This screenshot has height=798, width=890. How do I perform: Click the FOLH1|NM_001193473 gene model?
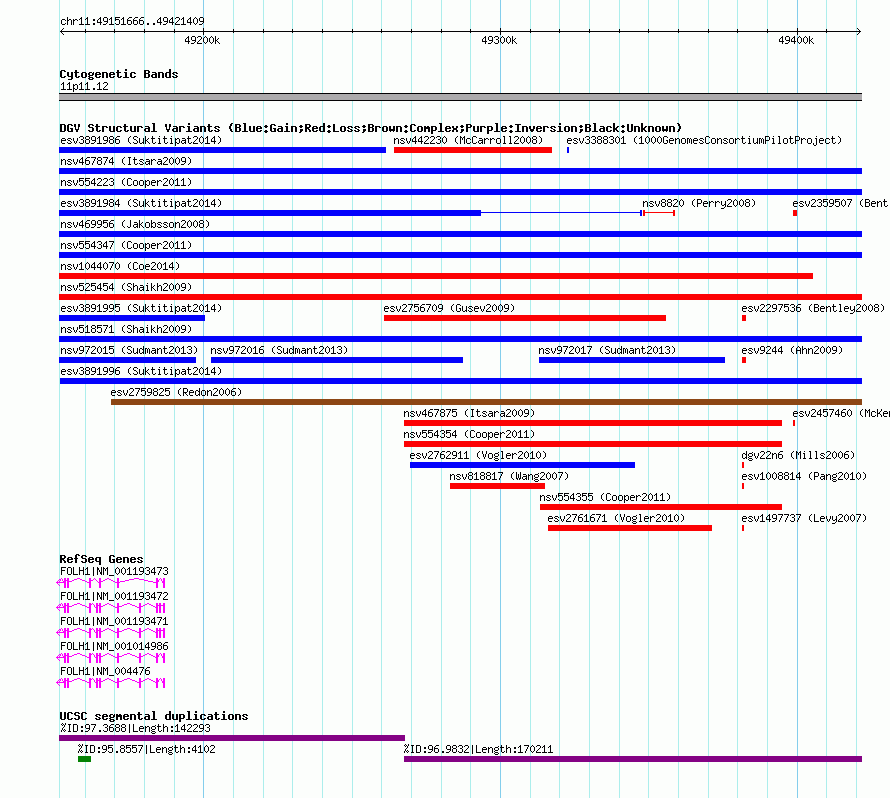coord(111,583)
